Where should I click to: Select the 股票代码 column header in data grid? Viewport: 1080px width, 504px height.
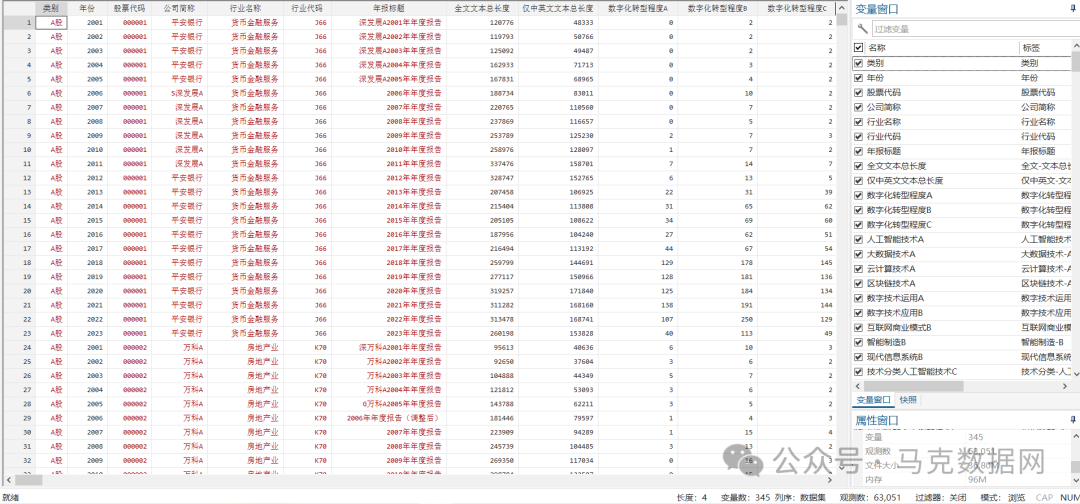tap(129, 9)
